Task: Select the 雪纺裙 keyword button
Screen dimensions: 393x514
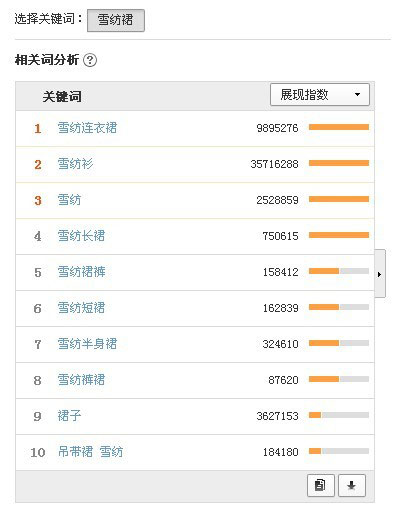Action: click(x=116, y=20)
